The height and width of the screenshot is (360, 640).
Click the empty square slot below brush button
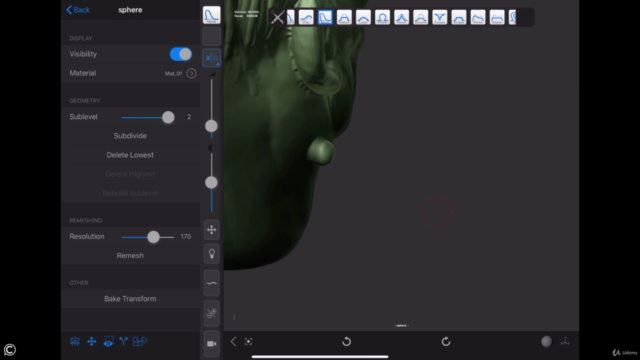(x=211, y=37)
